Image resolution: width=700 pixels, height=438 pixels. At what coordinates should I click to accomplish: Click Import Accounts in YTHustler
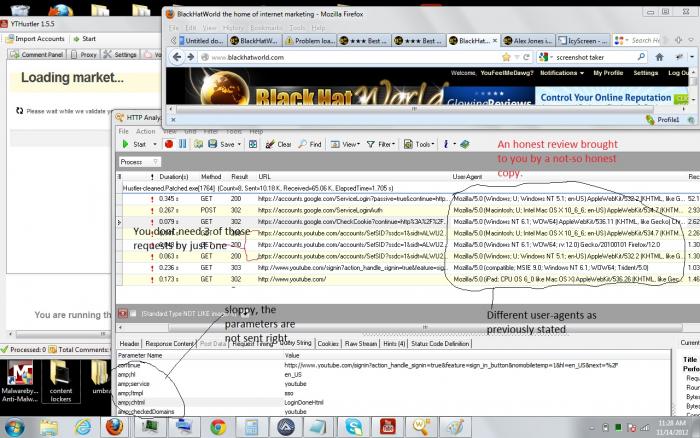click(x=36, y=39)
